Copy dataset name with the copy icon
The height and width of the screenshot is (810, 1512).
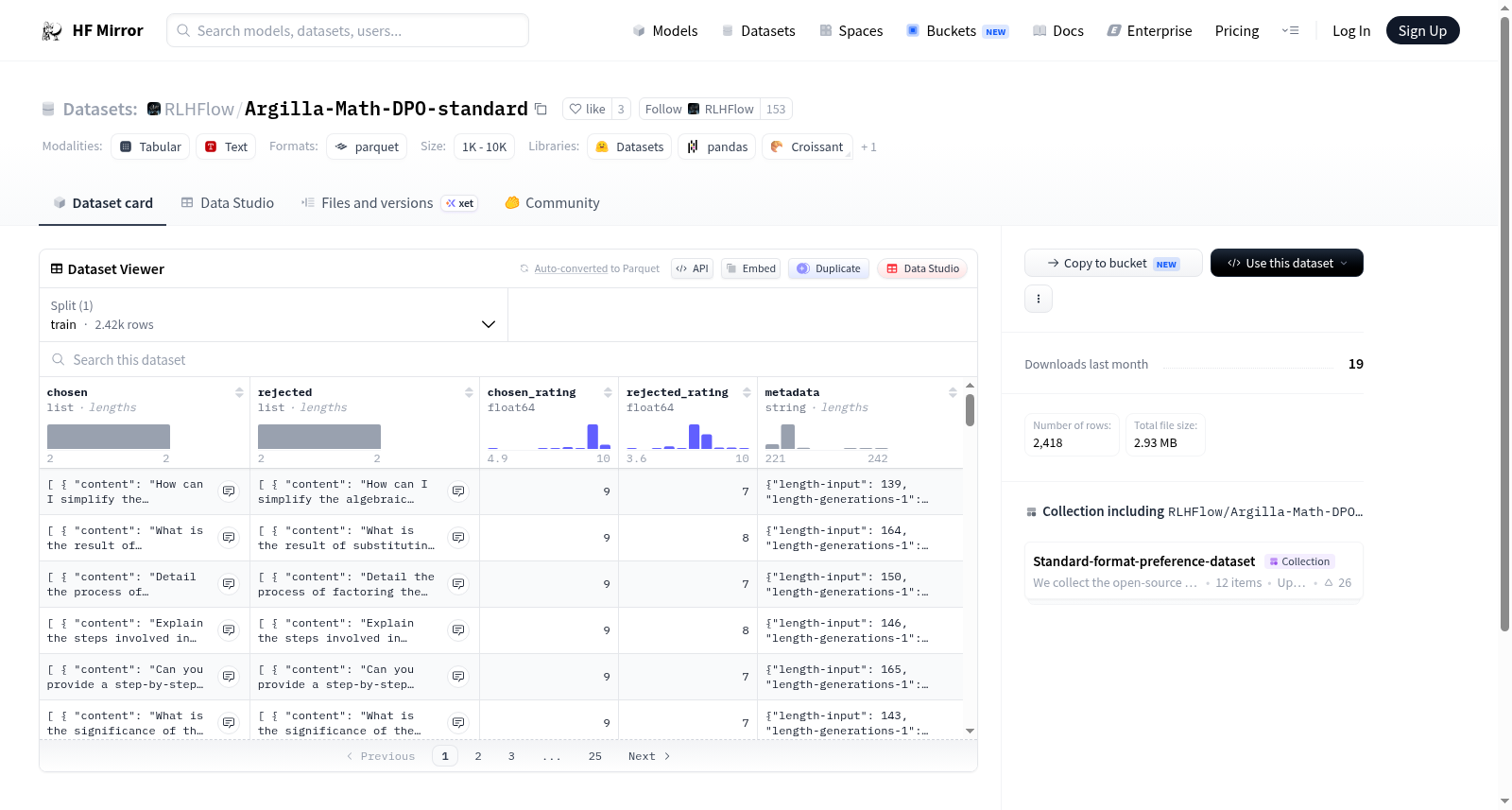point(541,109)
